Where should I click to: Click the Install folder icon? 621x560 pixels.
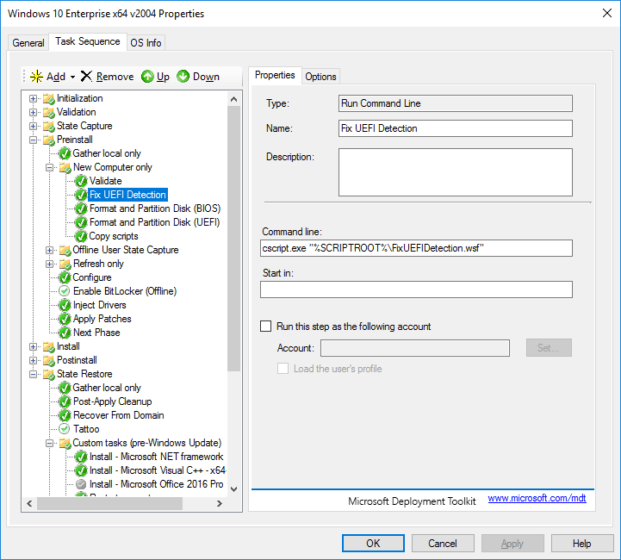click(49, 347)
